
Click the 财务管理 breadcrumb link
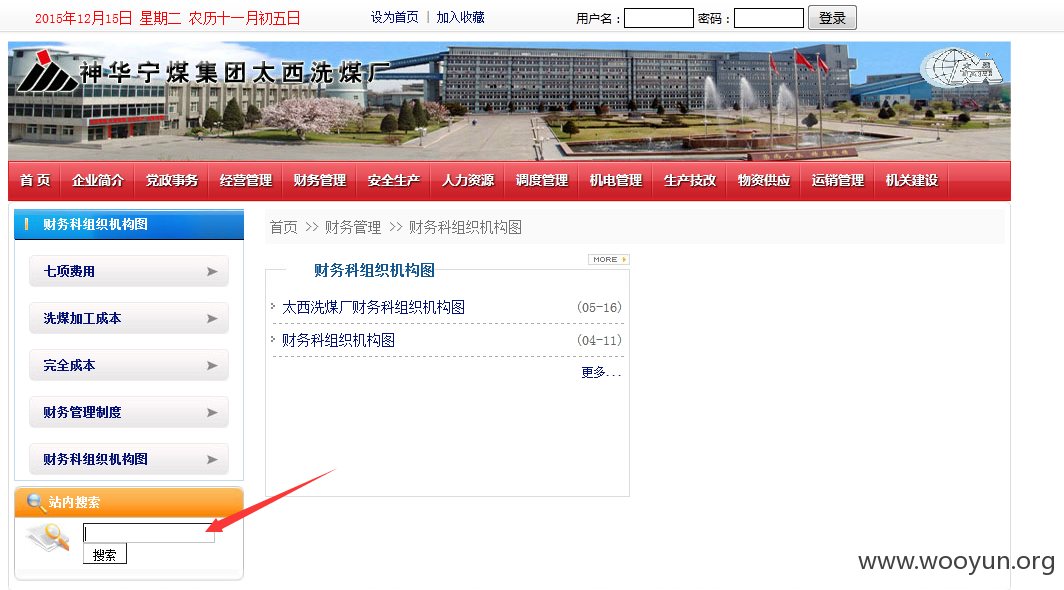353,227
